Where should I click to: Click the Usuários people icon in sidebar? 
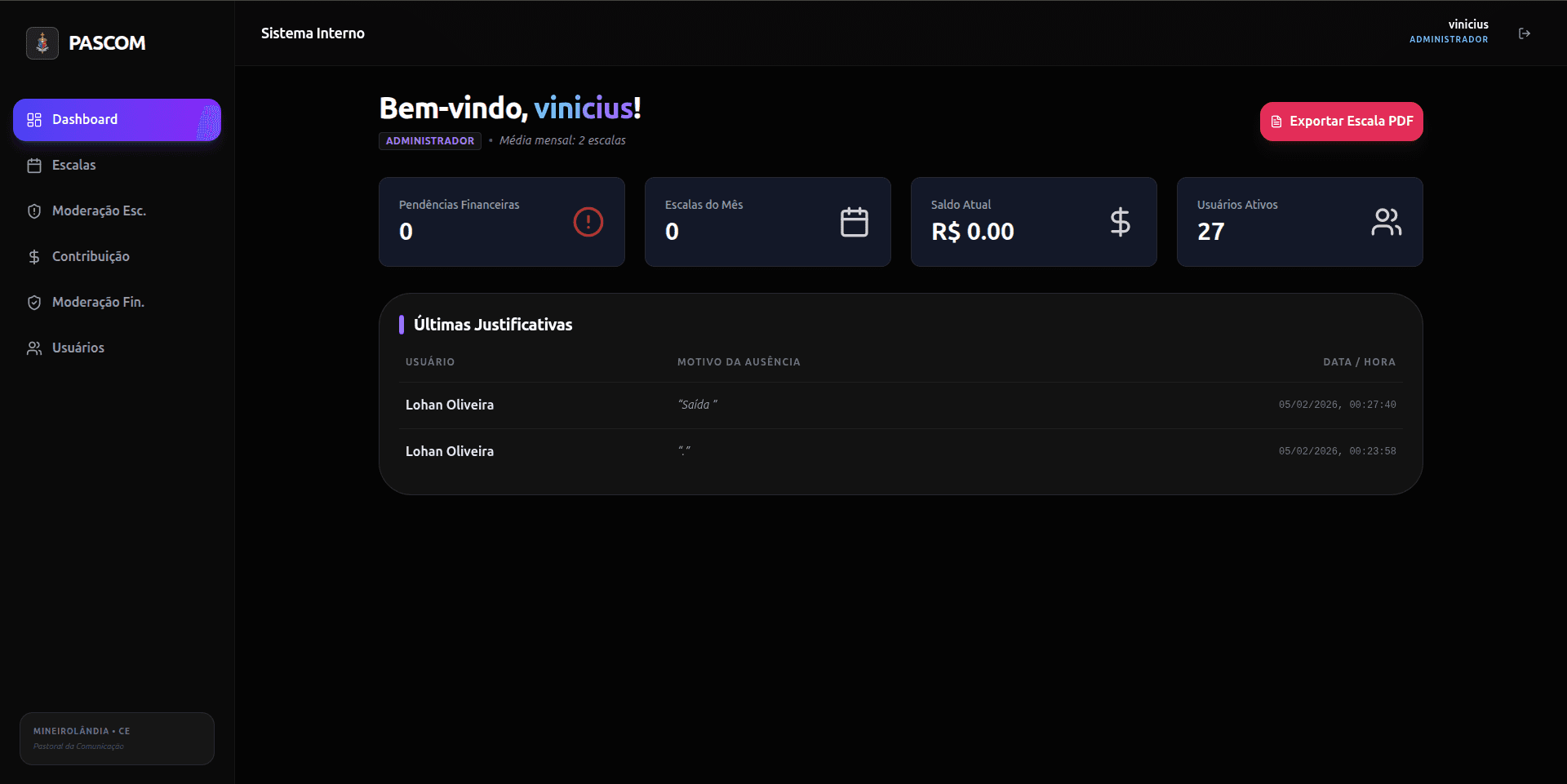tap(34, 348)
